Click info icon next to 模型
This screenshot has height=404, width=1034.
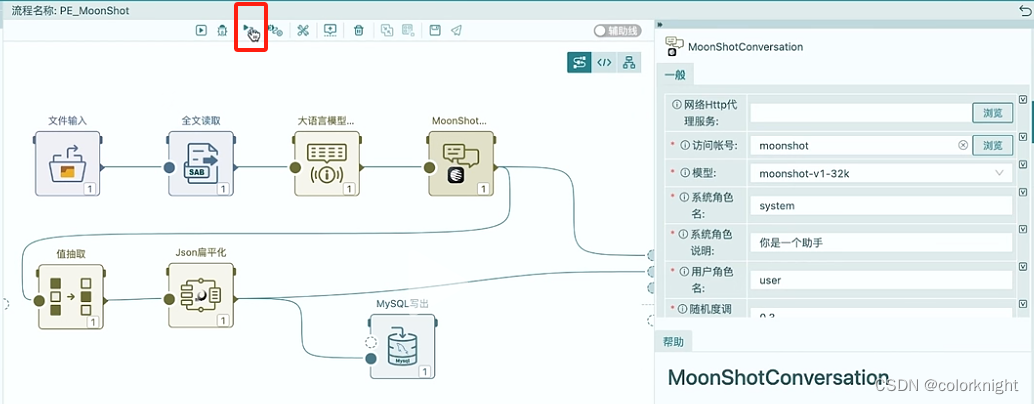click(x=684, y=173)
